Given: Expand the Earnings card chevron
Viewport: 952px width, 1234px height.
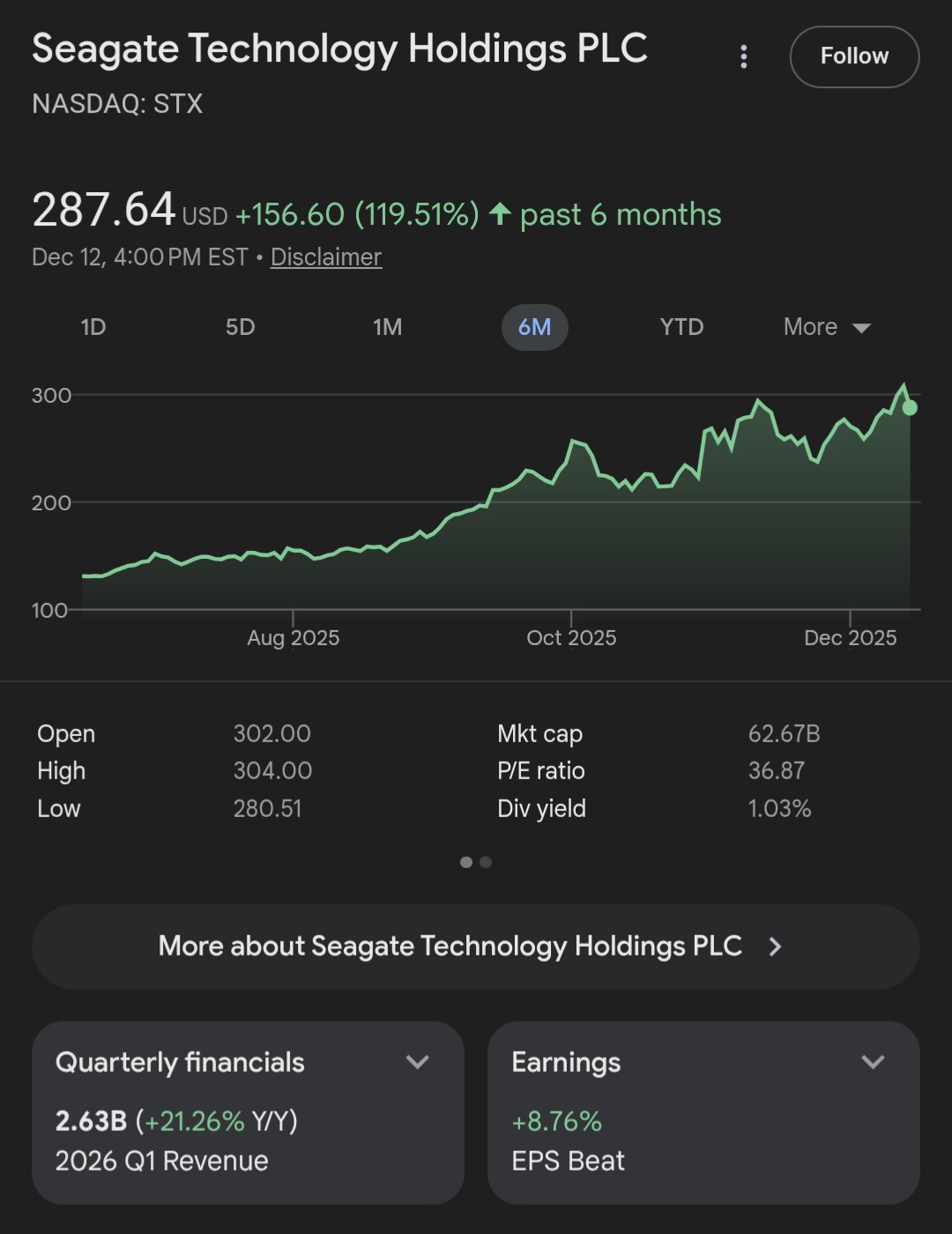Looking at the screenshot, I should point(873,1062).
